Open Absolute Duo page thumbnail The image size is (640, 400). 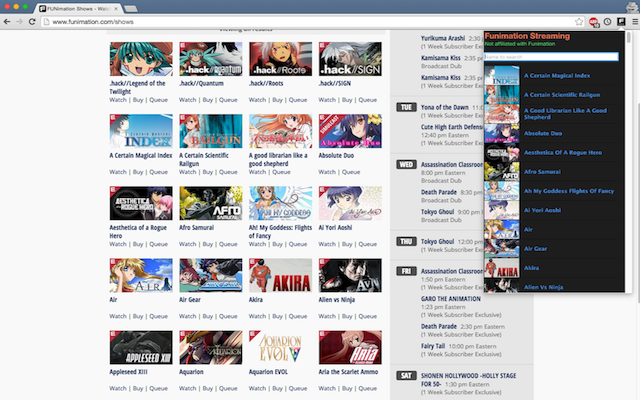click(x=350, y=131)
